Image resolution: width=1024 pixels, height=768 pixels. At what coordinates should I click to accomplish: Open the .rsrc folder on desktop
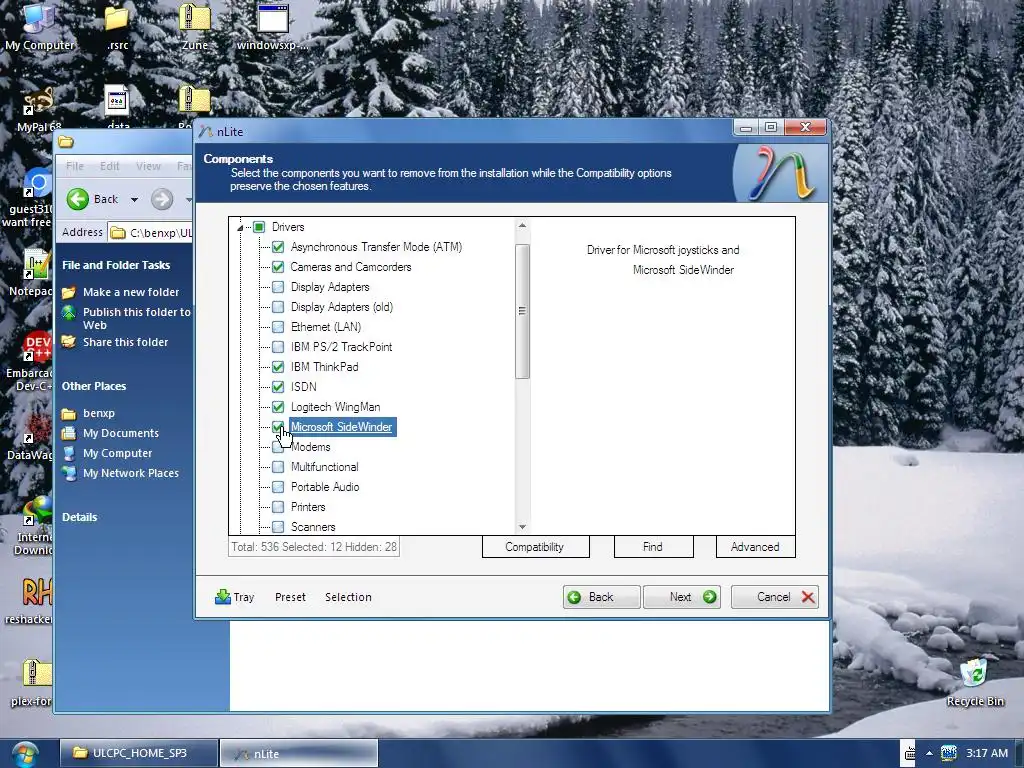click(x=118, y=25)
